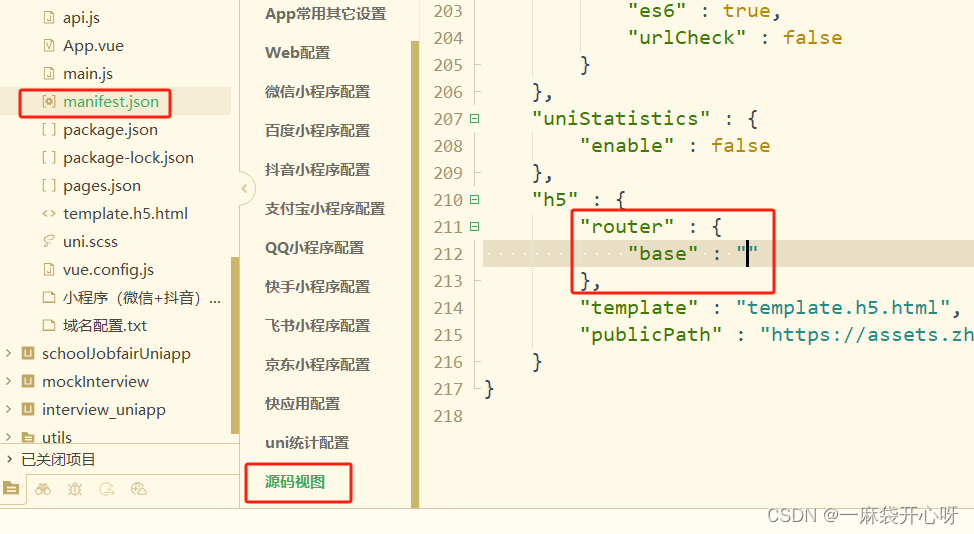The image size is (974, 534).
Task: Click the vertical scrollbar of the config list
Action: coord(415,273)
